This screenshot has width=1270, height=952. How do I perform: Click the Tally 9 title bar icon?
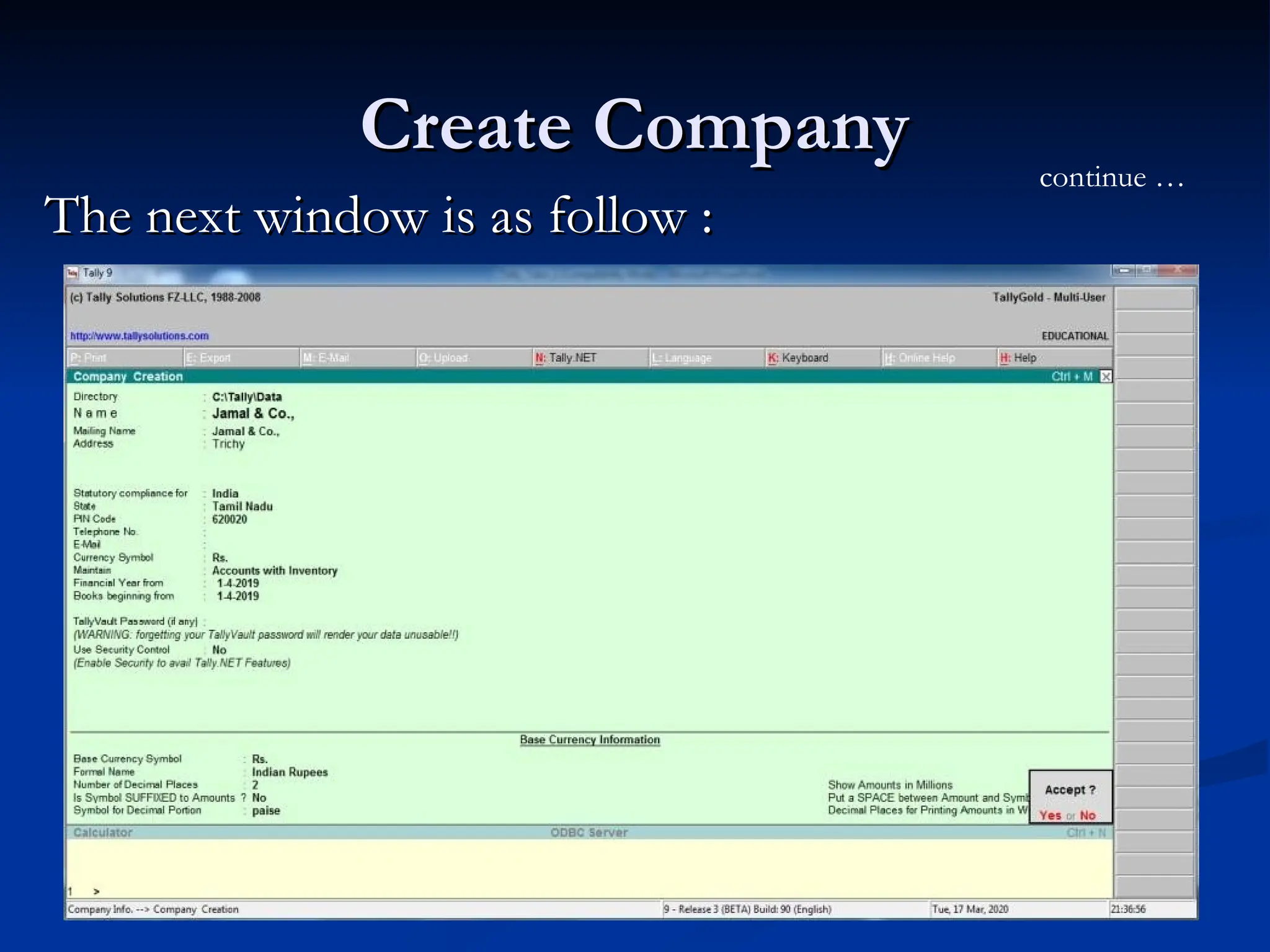[x=73, y=273]
